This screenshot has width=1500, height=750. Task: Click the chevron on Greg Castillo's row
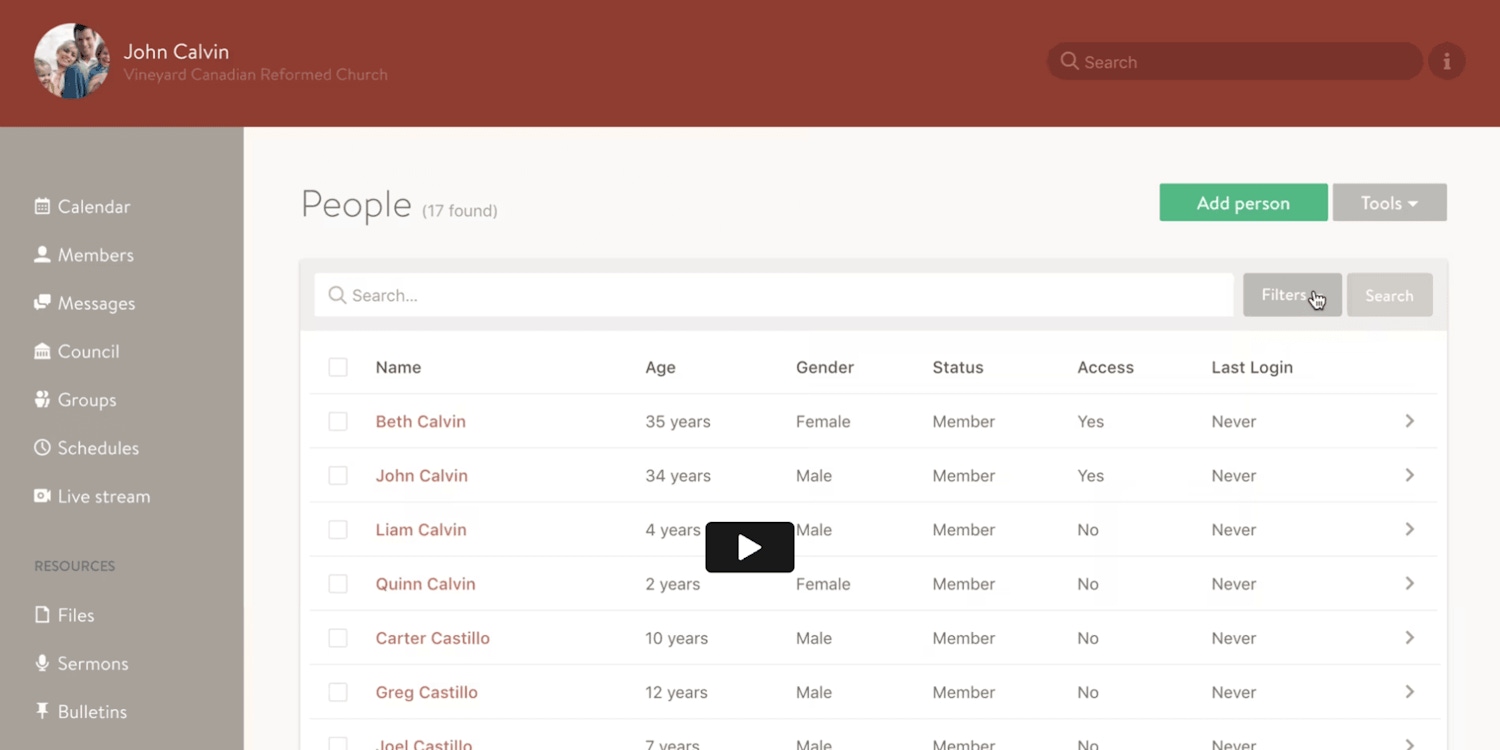click(1409, 692)
